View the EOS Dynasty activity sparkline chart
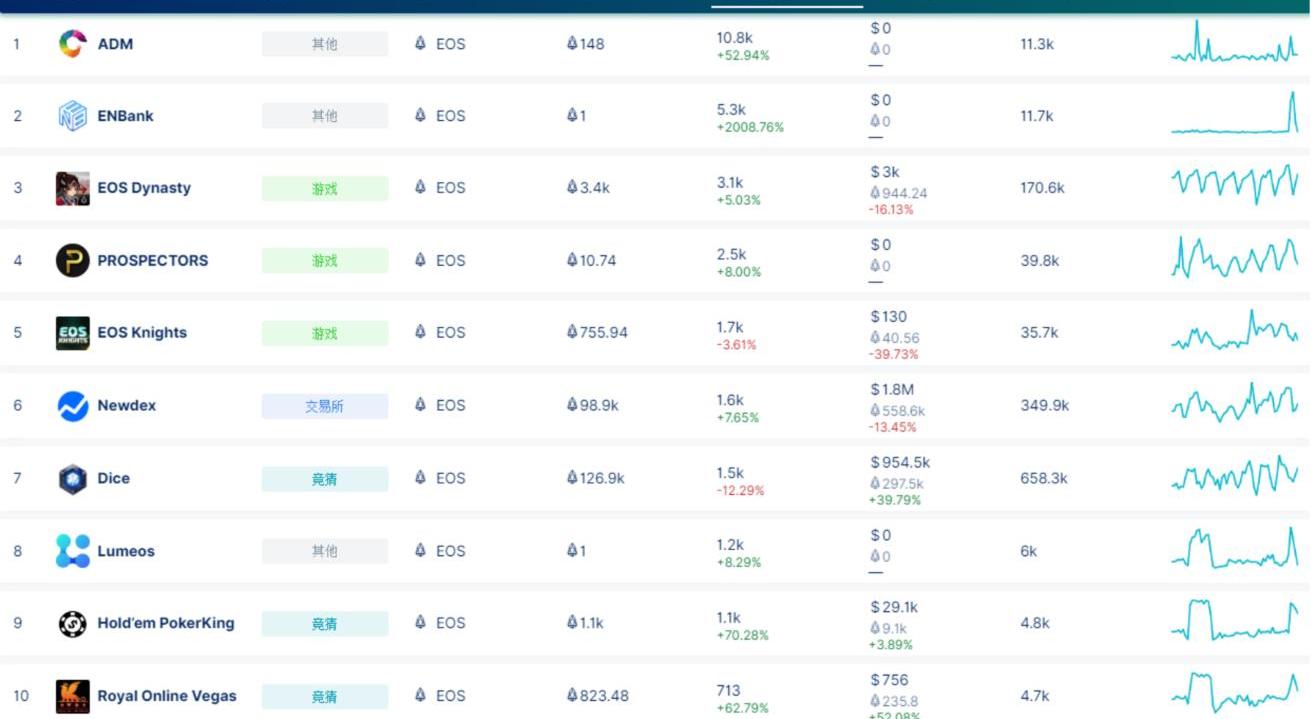The image size is (1311, 719). 1234,184
